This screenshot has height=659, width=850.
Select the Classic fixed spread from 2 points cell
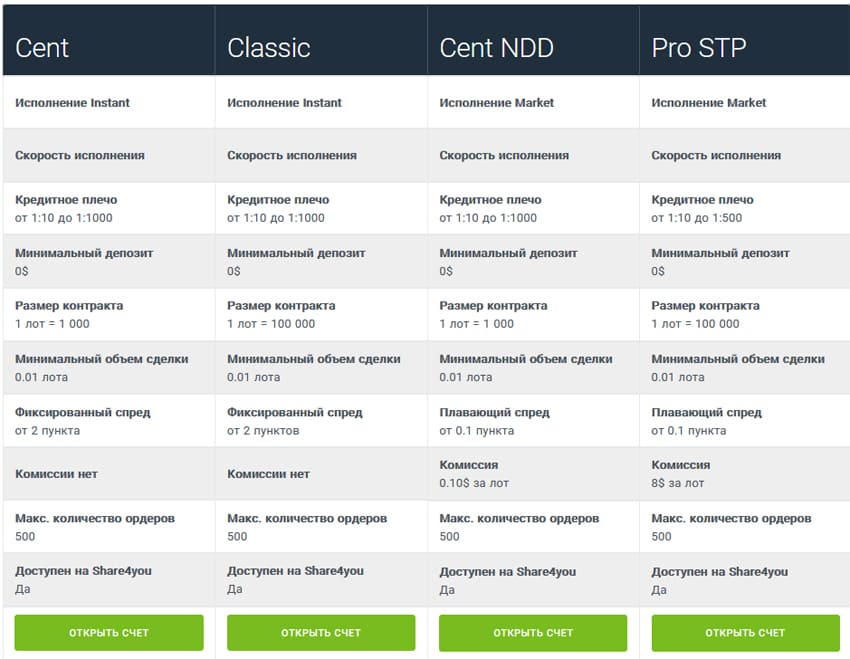tap(320, 421)
